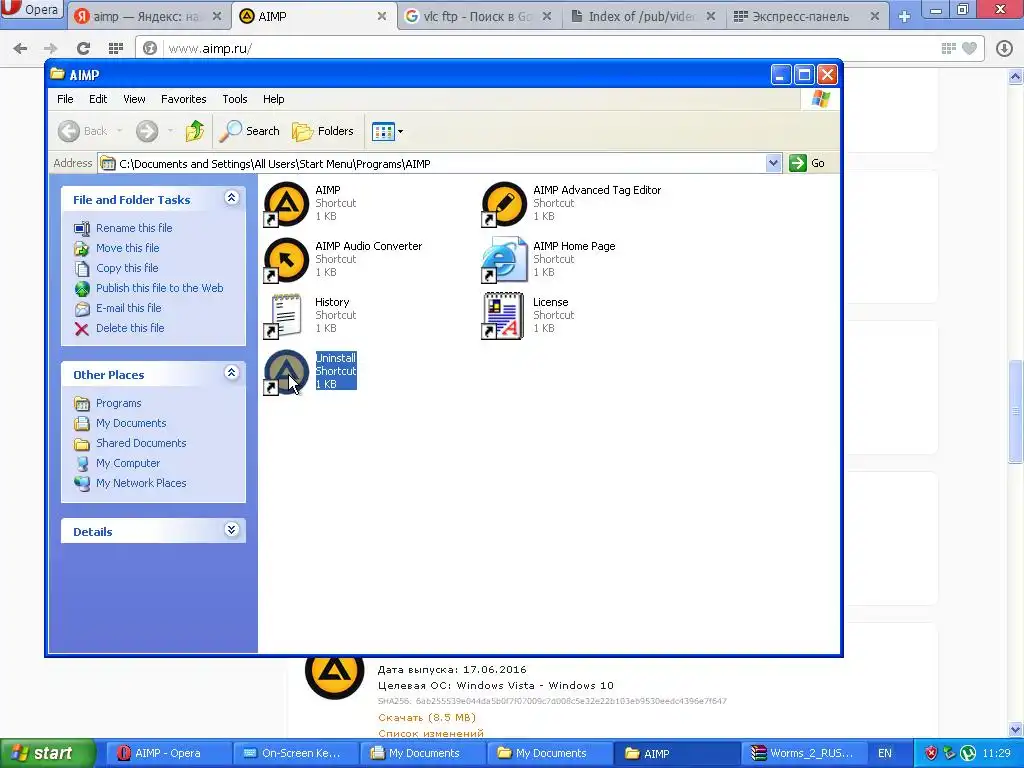Image resolution: width=1024 pixels, height=768 pixels.
Task: Open the Edit menu
Action: (x=98, y=99)
